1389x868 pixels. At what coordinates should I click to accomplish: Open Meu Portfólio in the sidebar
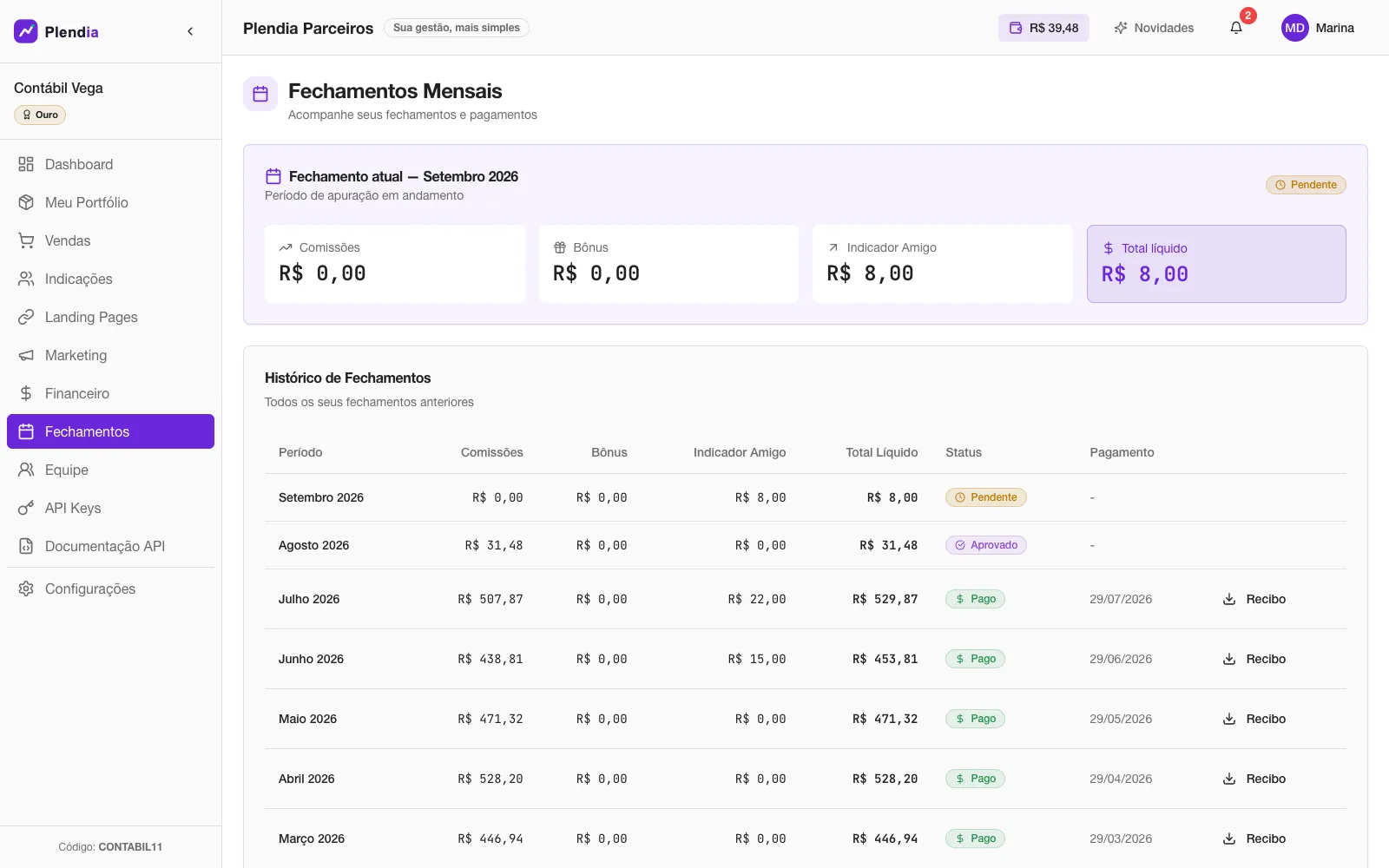(x=110, y=202)
